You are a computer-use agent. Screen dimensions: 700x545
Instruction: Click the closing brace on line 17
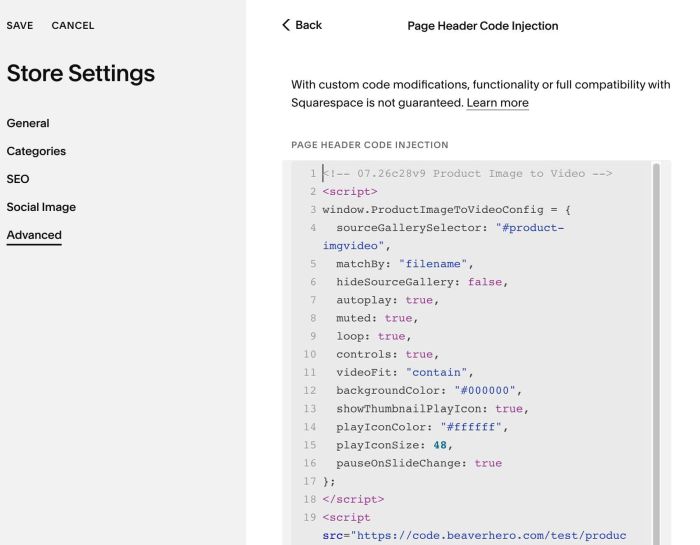pos(326,481)
